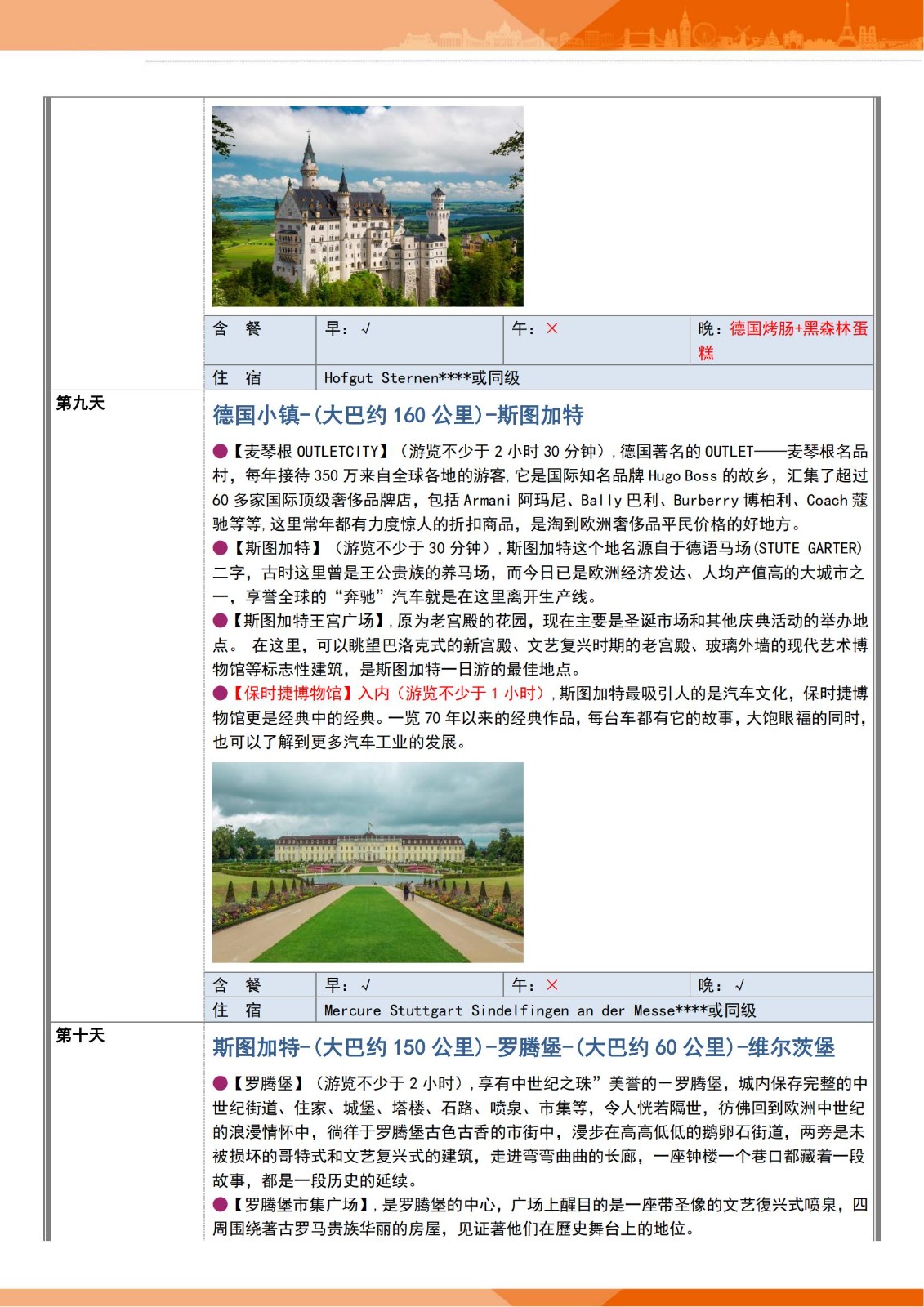Click purple bullet dot before 【罗腾堡市集广场】

coord(221,1205)
